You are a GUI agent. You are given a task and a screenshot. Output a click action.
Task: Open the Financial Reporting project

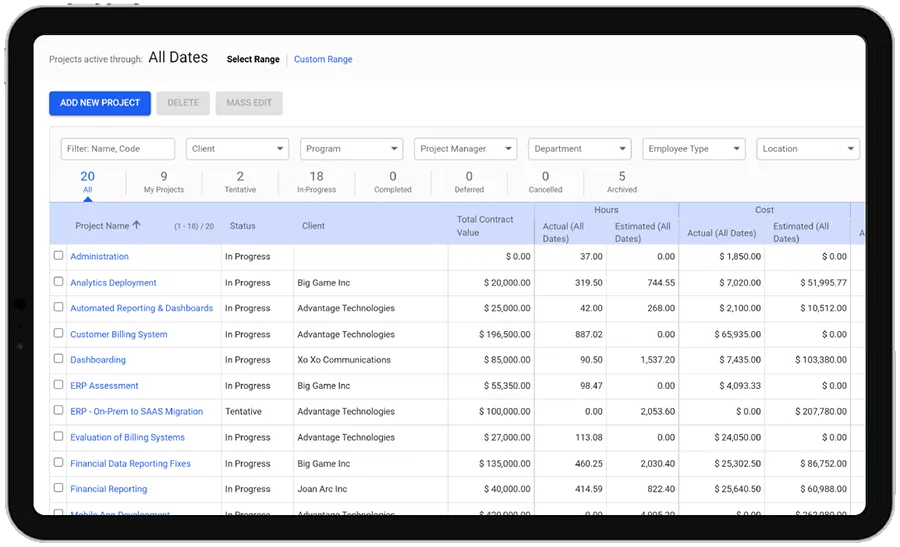tap(108, 489)
